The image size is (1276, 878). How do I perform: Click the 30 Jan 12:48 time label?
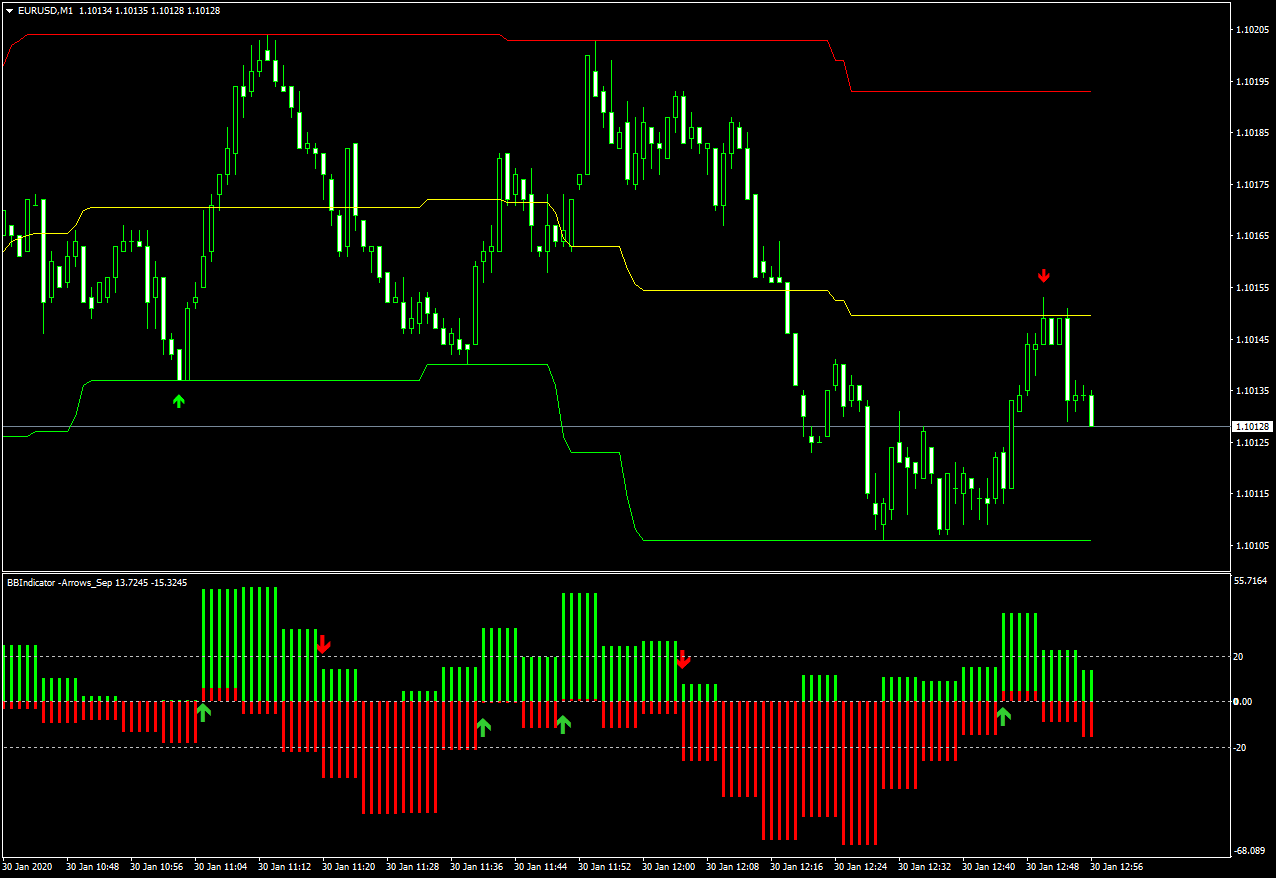(x=1053, y=867)
